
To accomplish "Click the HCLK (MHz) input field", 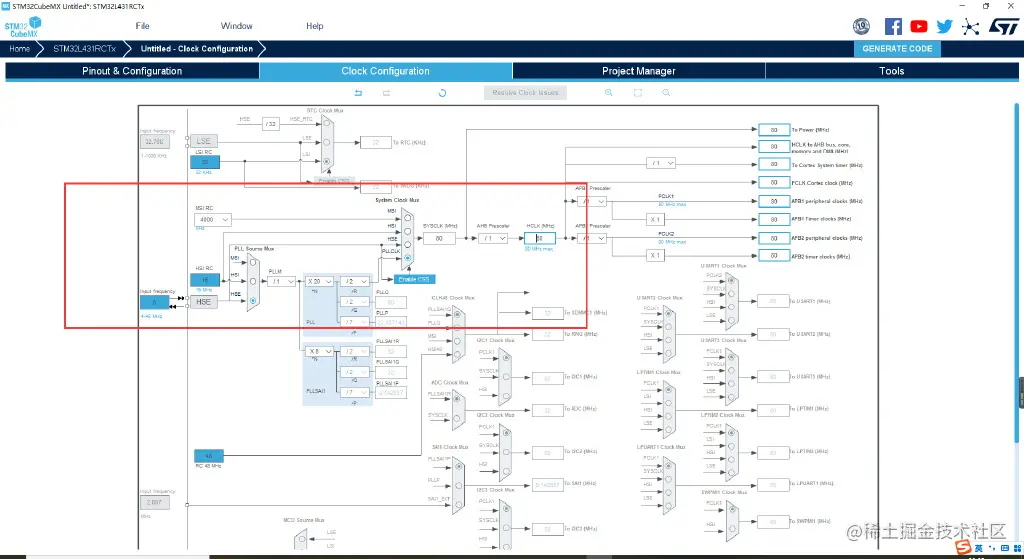I will point(540,238).
